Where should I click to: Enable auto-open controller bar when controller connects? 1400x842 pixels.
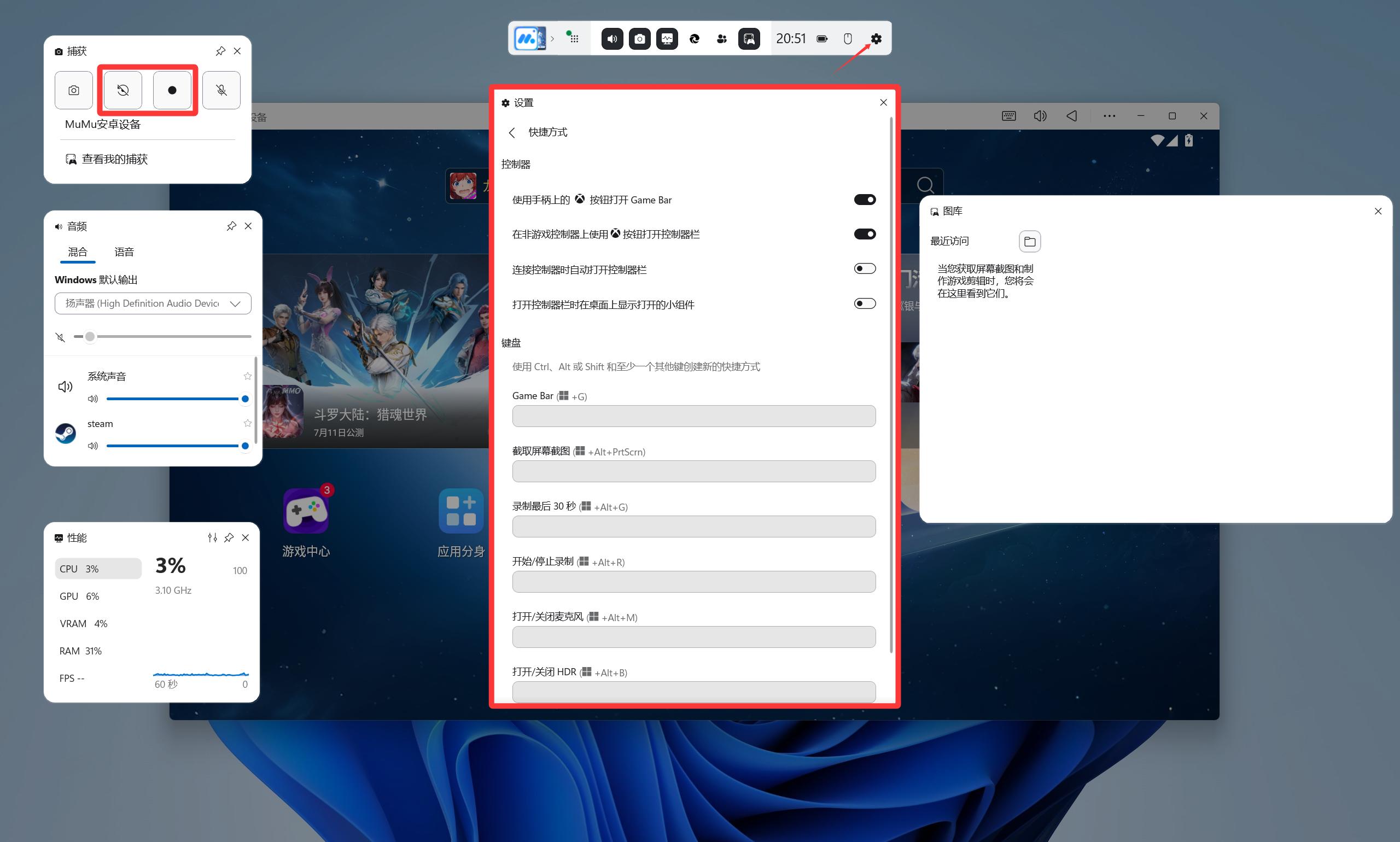[864, 268]
